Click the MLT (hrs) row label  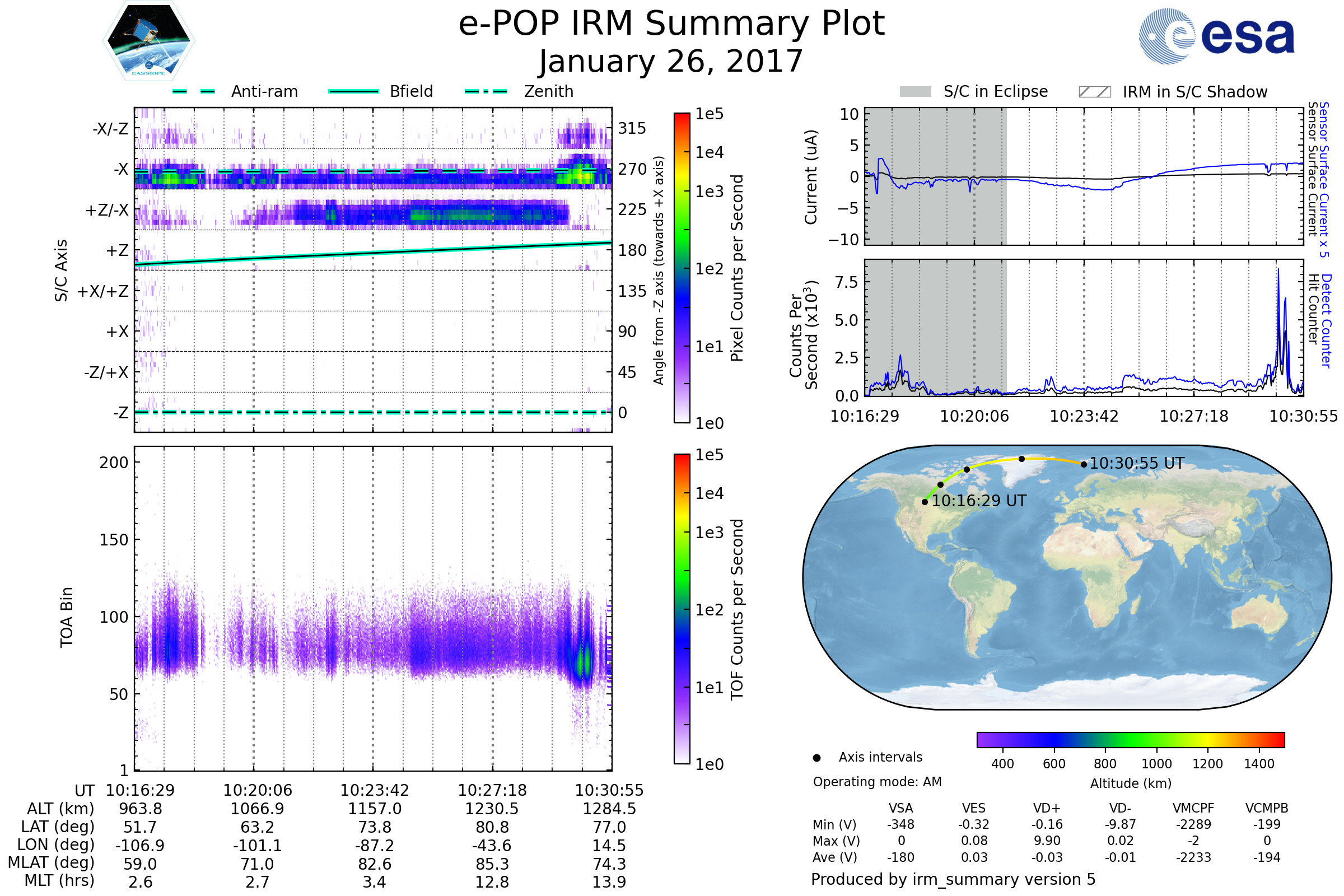(x=59, y=880)
